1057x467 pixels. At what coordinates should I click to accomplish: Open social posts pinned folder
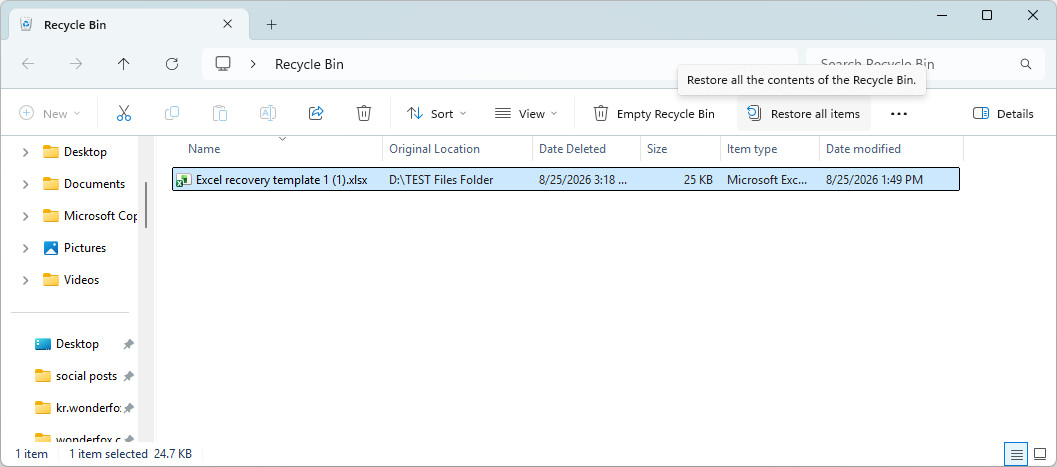pos(86,376)
